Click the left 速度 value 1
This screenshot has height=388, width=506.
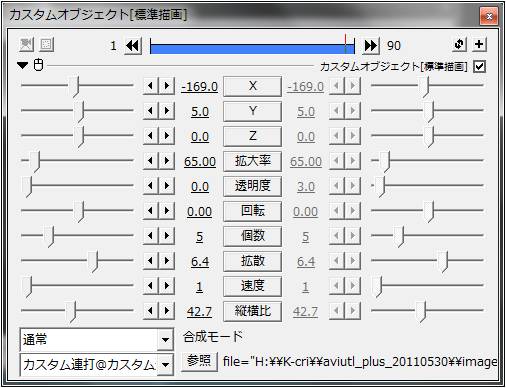[x=199, y=287]
